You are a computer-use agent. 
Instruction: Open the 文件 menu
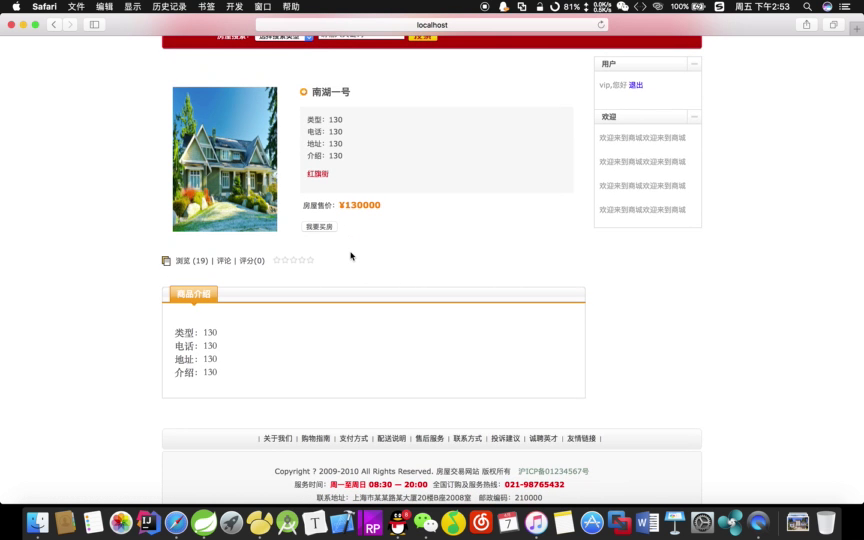[x=76, y=7]
